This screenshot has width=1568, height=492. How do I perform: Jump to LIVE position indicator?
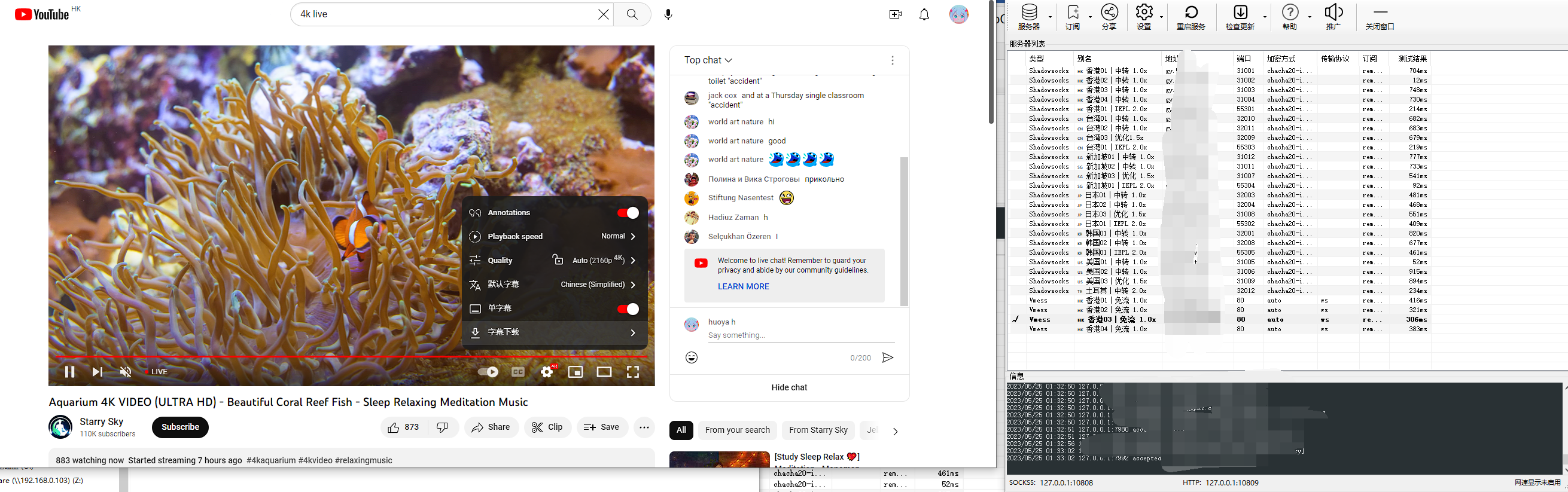(x=156, y=372)
